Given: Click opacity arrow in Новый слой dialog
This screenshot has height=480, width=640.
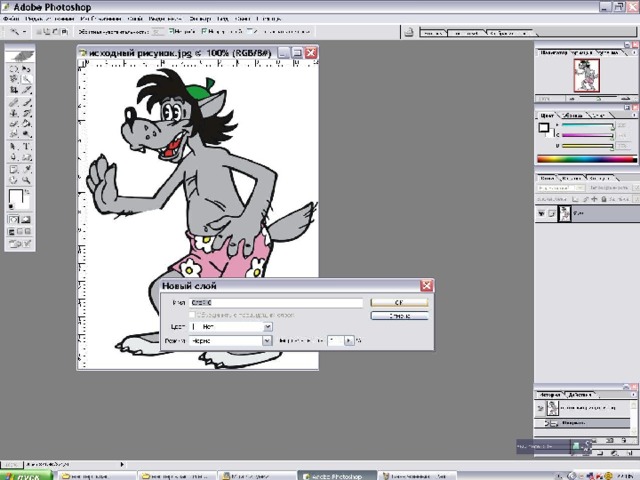Looking at the screenshot, I should pyautogui.click(x=349, y=340).
